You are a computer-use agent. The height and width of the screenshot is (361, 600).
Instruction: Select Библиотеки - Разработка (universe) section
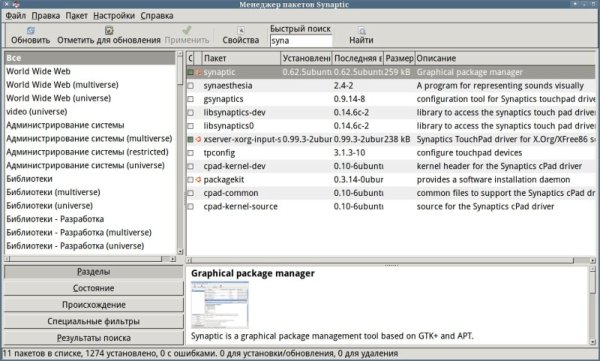pyautogui.click(x=90, y=246)
